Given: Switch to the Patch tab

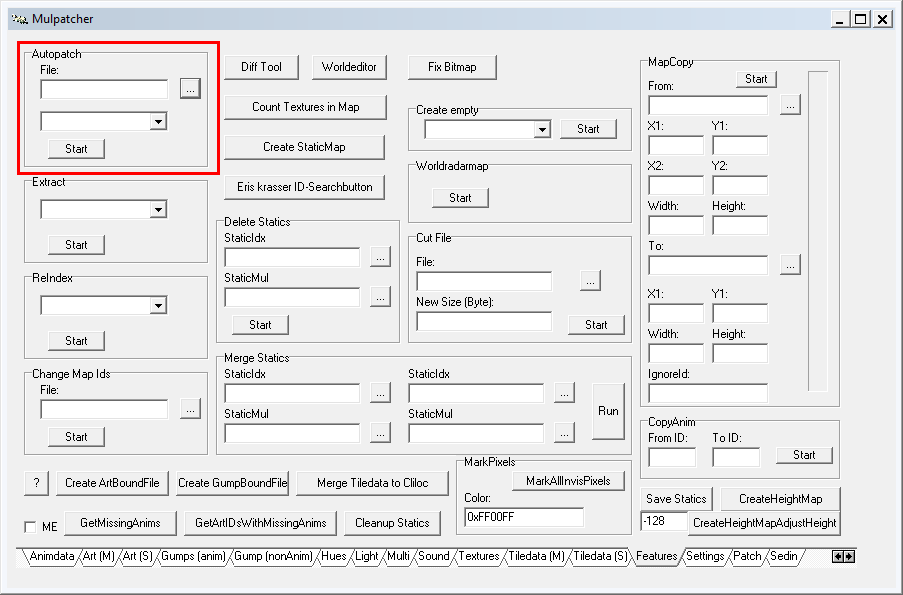Looking at the screenshot, I should coord(747,556).
